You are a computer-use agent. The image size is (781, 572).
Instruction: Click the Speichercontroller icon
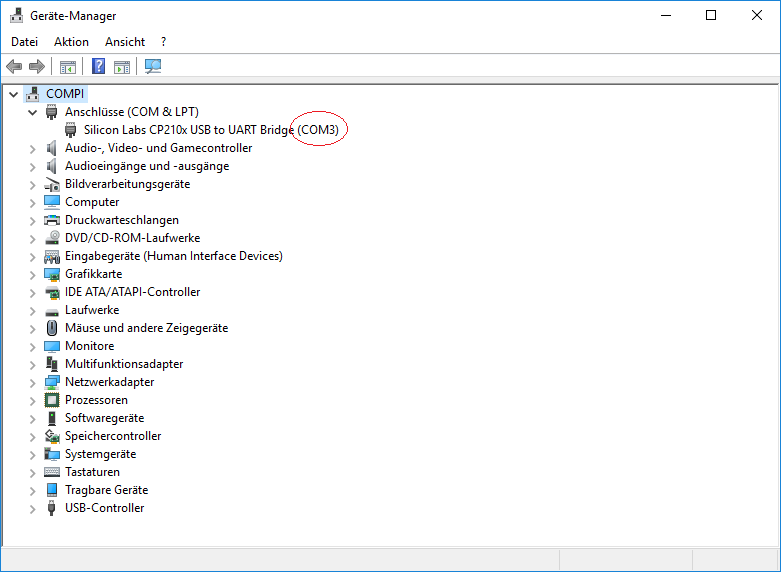pyautogui.click(x=52, y=436)
